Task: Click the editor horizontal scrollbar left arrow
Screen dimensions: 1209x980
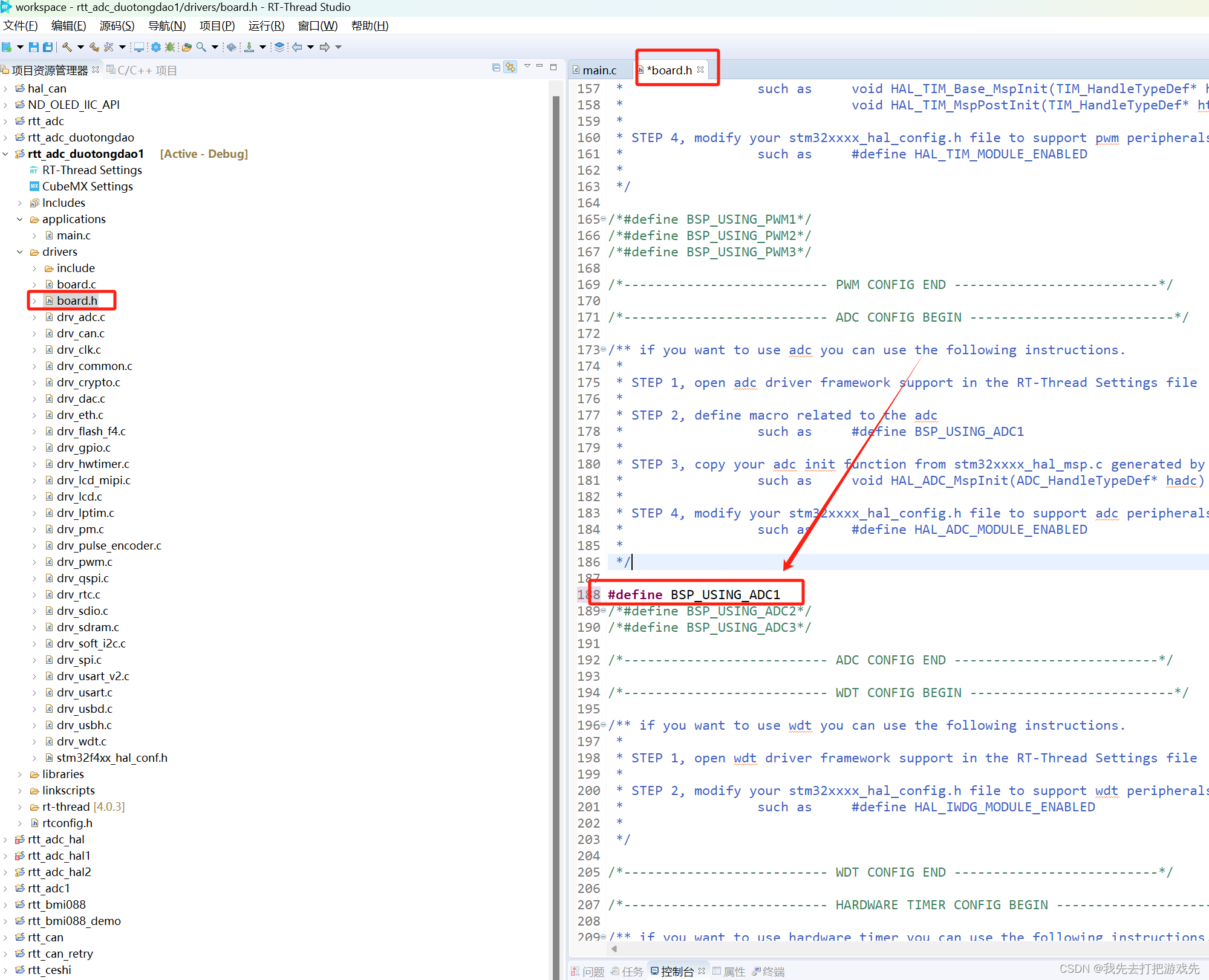Action: point(614,949)
